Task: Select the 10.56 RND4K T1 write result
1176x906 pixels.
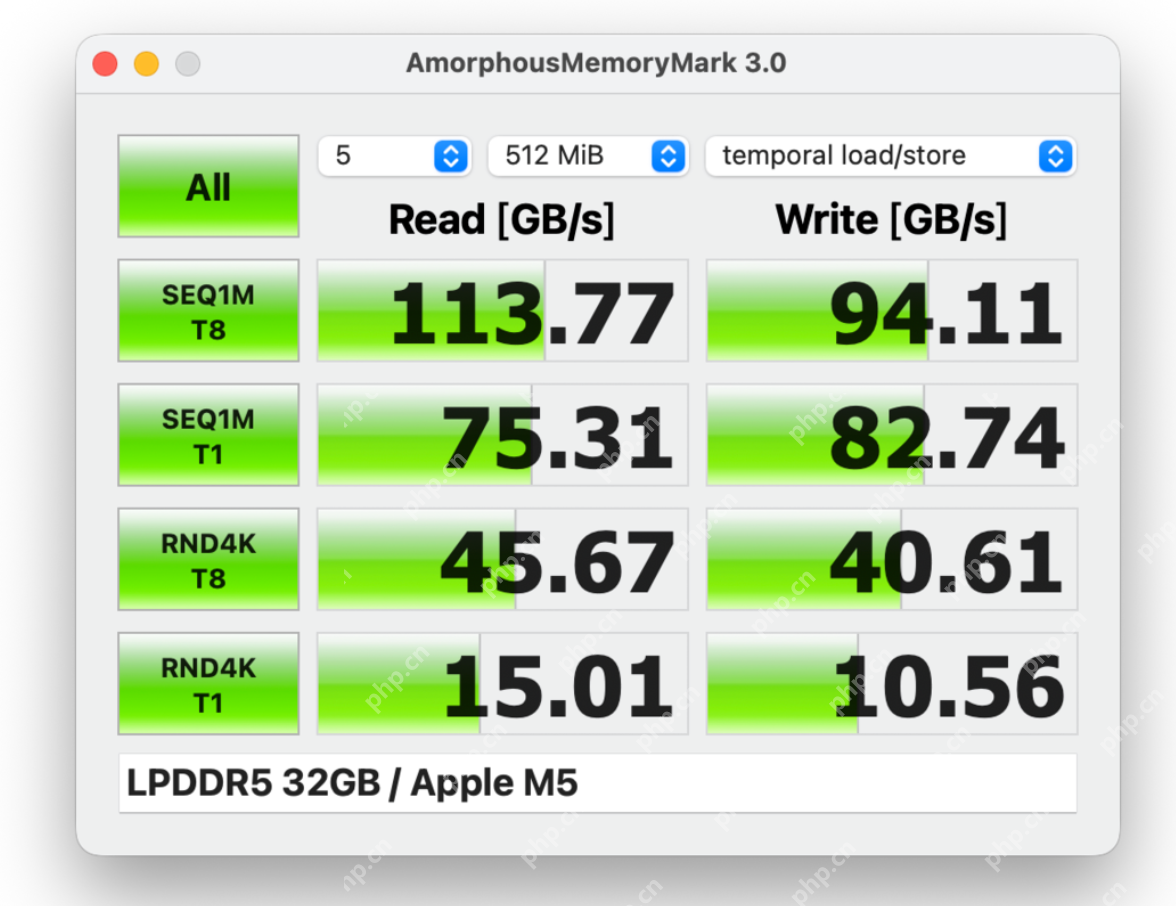Action: 891,684
